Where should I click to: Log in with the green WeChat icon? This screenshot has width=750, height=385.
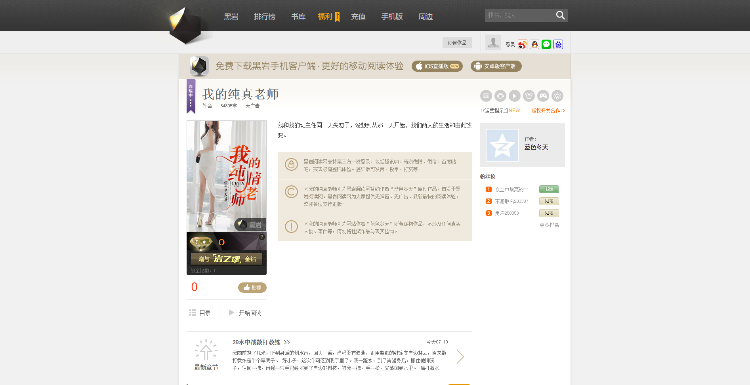coord(546,44)
